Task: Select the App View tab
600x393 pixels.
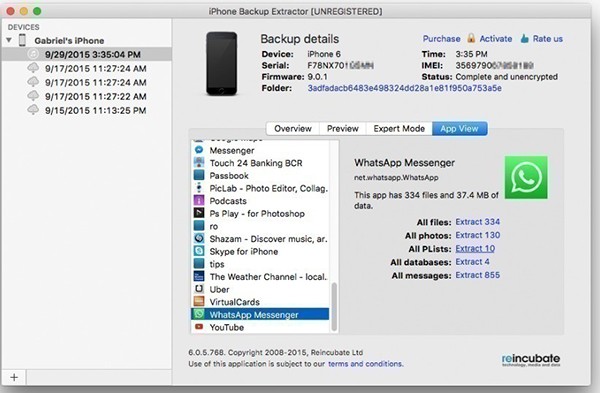Action: 459,129
